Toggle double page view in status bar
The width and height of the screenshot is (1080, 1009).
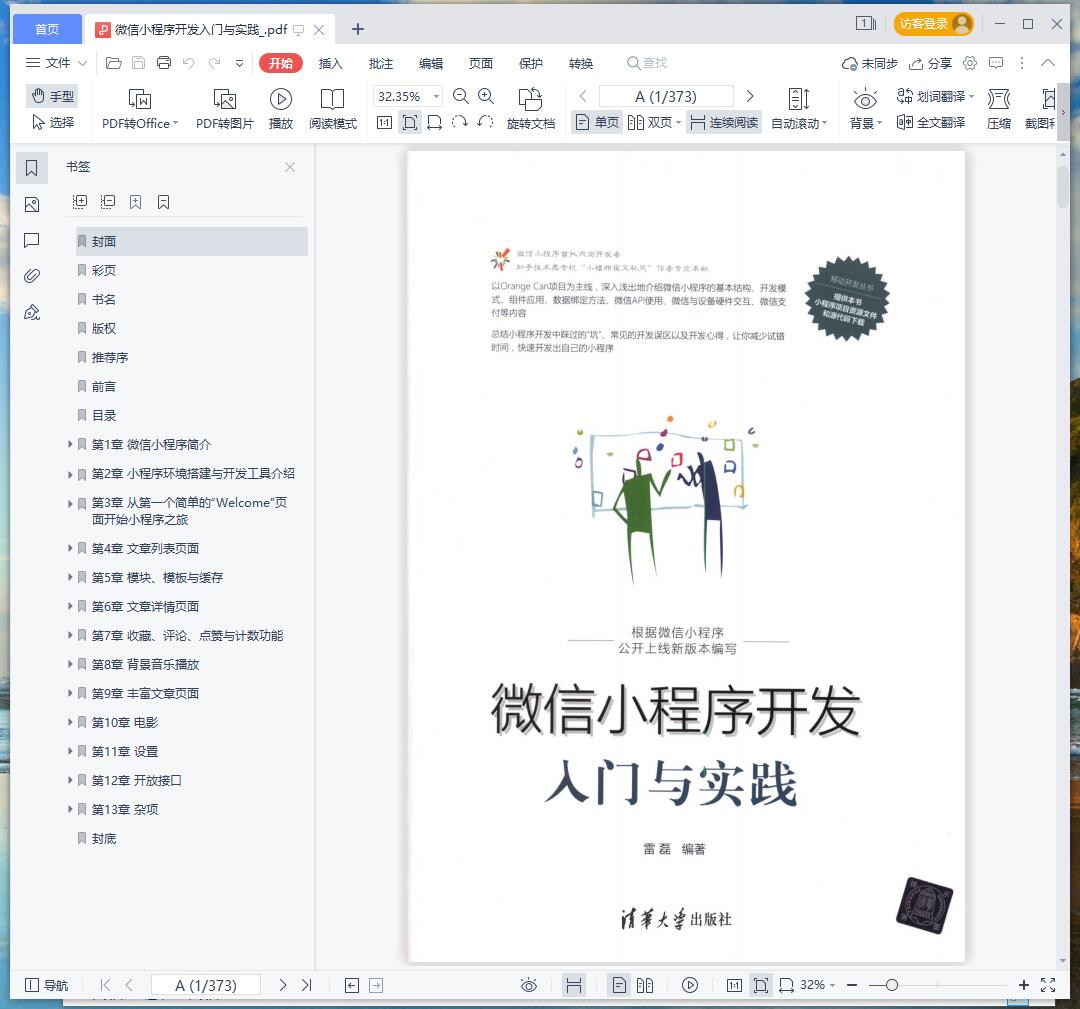[645, 985]
